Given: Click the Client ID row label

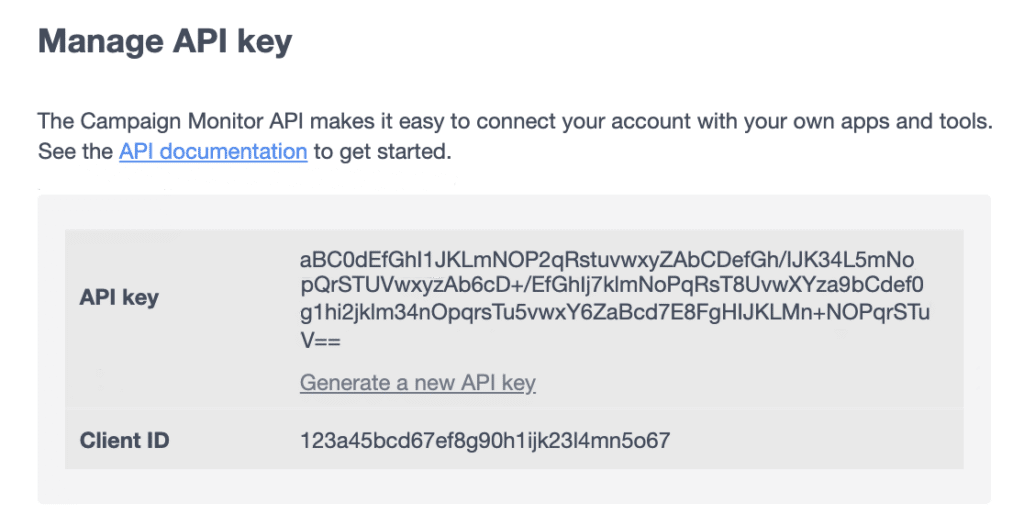Looking at the screenshot, I should point(125,440).
